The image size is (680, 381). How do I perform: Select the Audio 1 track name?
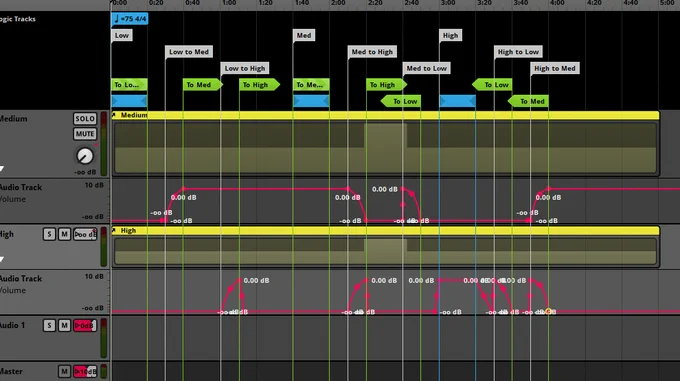(12, 325)
